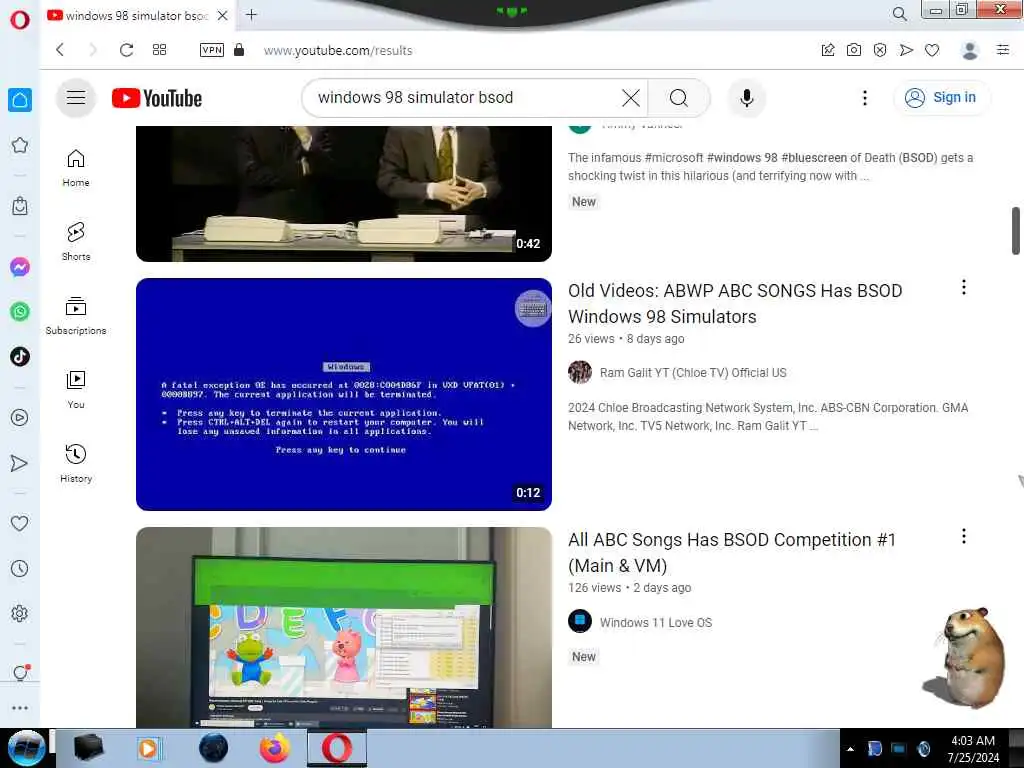The image size is (1024, 768).
Task: Open Opera sidebar shopping icon
Action: pyautogui.click(x=20, y=206)
